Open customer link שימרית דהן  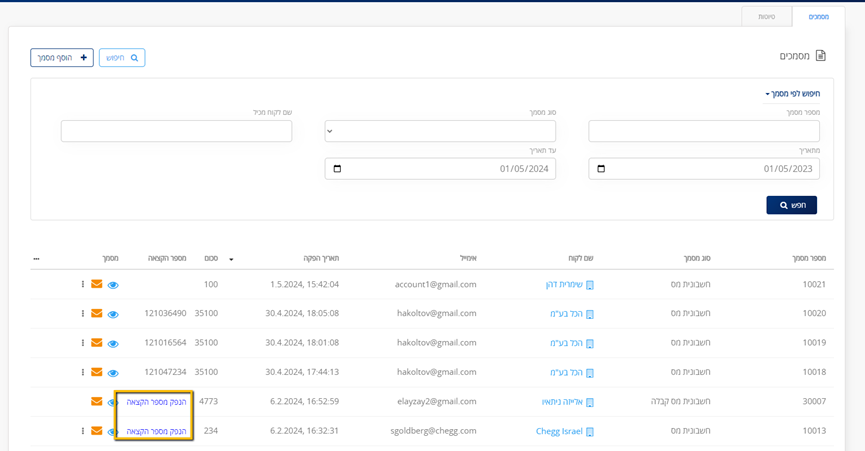click(x=564, y=284)
